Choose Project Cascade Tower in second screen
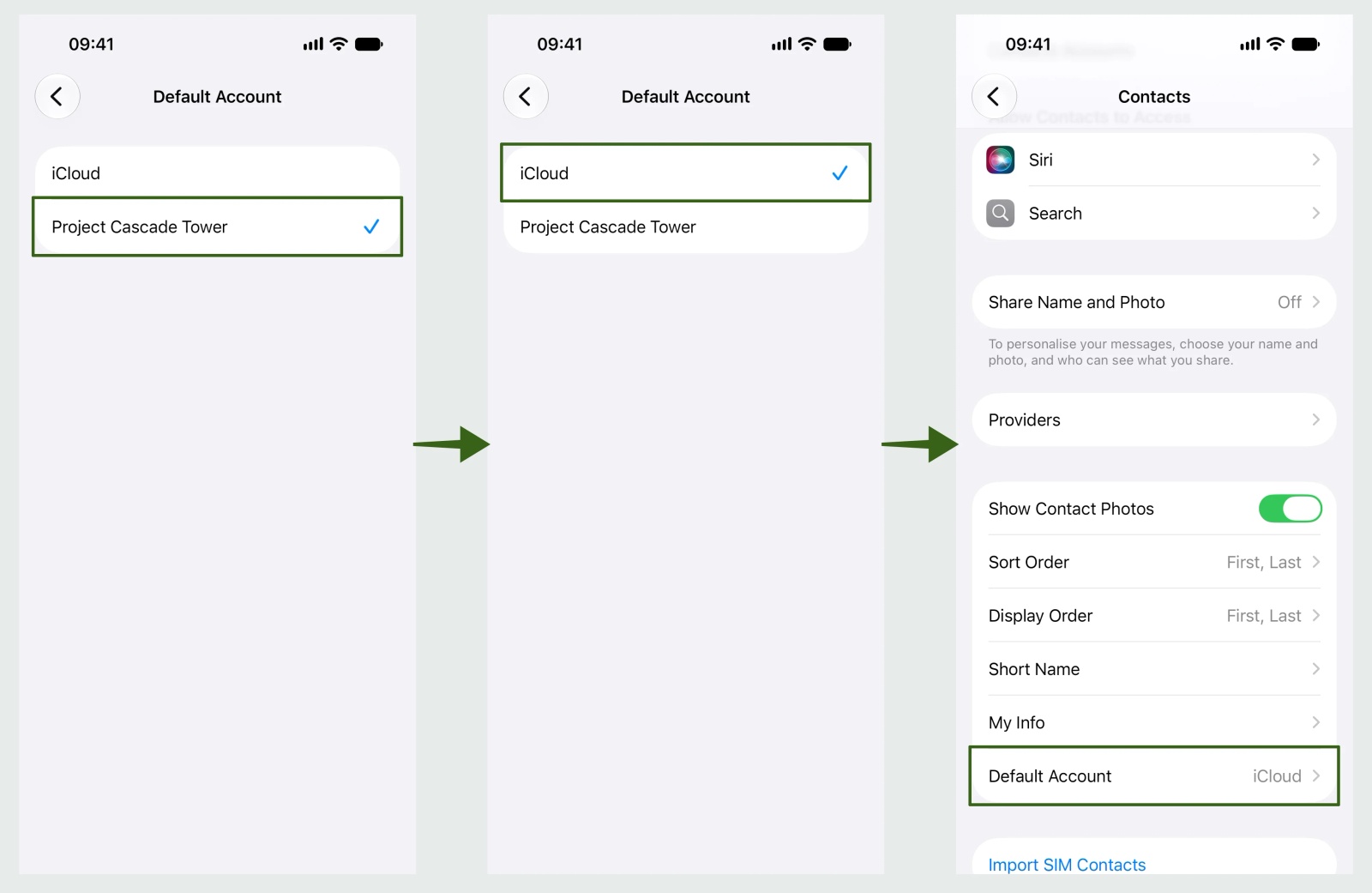Screen dimensions: 1372x893 [x=685, y=226]
